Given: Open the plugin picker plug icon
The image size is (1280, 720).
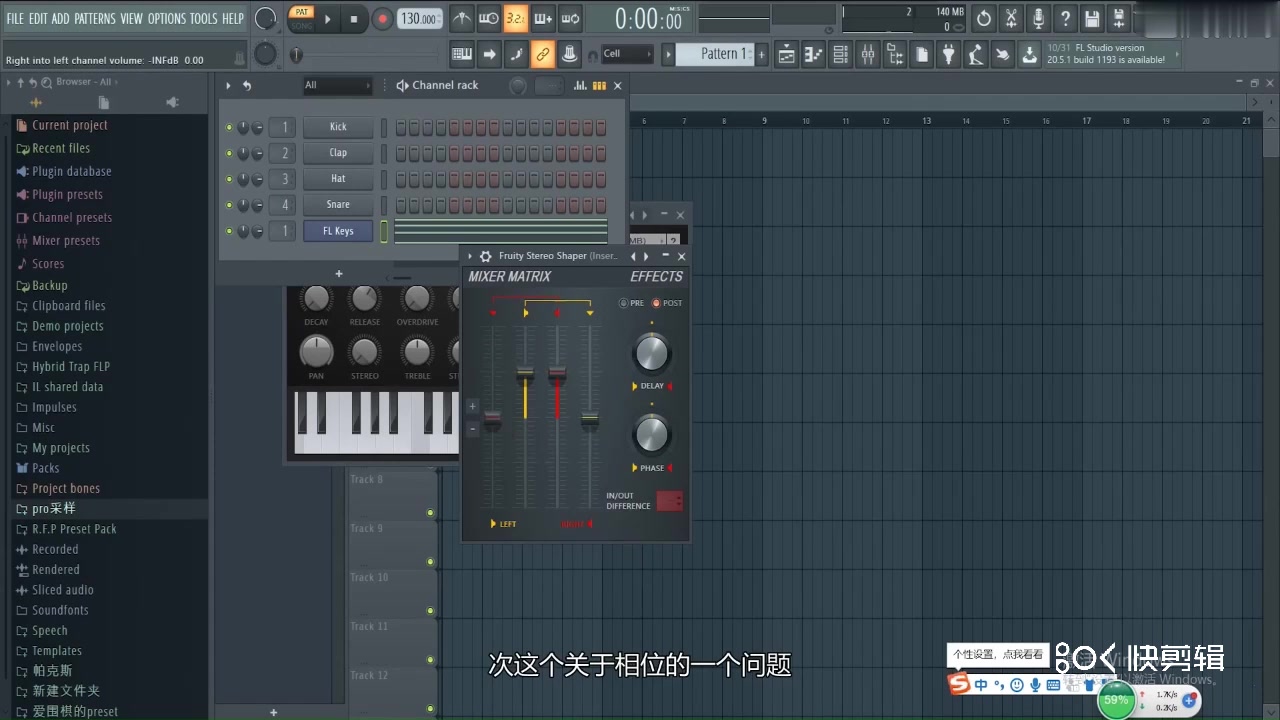Looking at the screenshot, I should pyautogui.click(x=949, y=55).
